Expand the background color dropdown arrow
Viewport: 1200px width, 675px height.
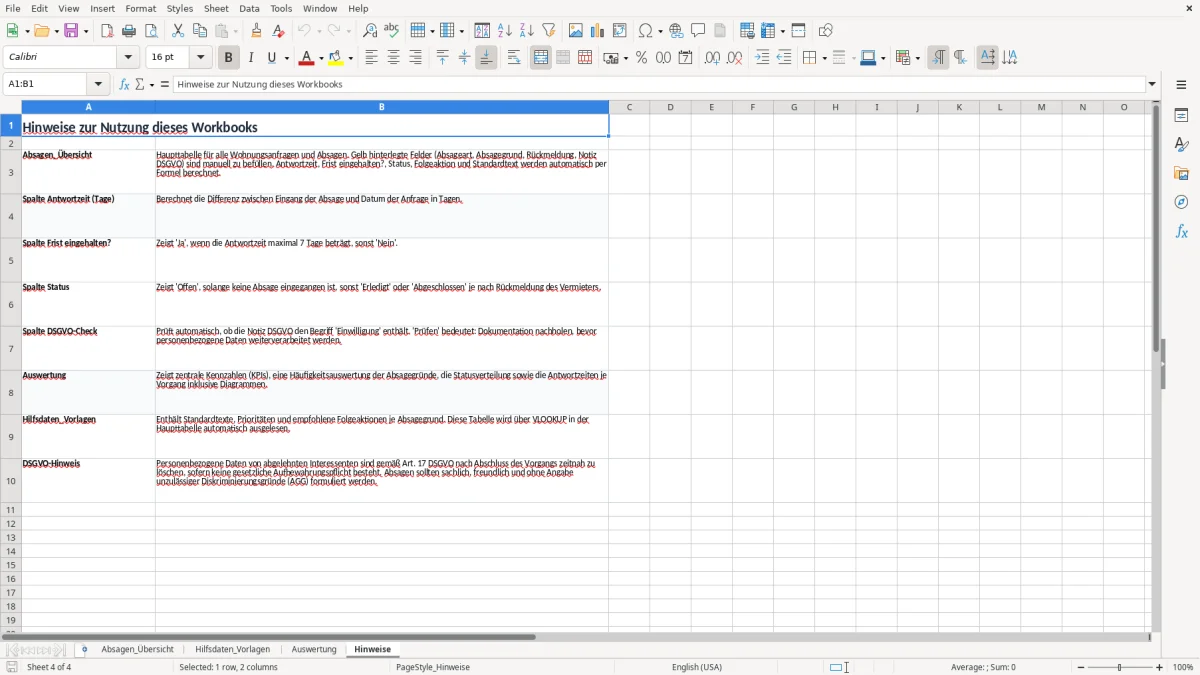pos(350,58)
